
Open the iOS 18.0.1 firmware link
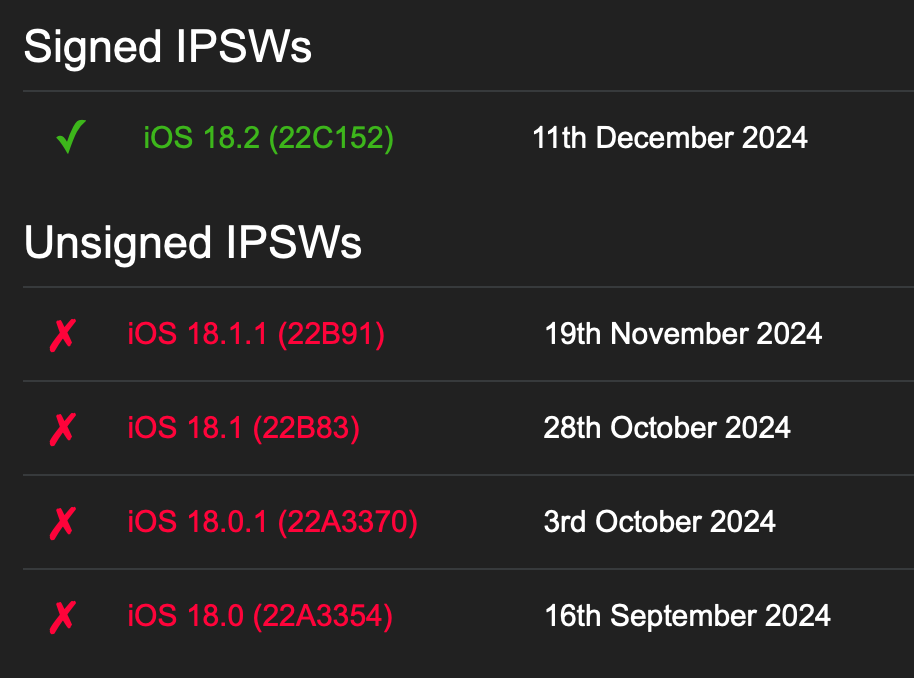pyautogui.click(x=272, y=522)
